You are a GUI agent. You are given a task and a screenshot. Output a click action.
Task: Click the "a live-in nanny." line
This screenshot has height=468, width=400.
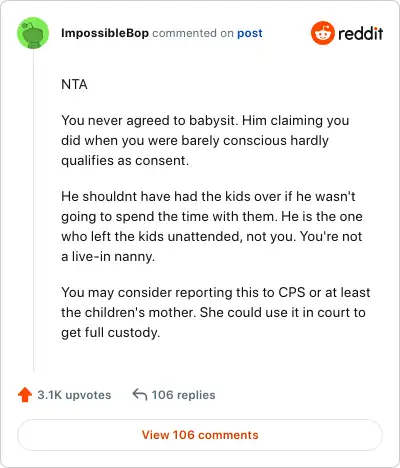108,257
